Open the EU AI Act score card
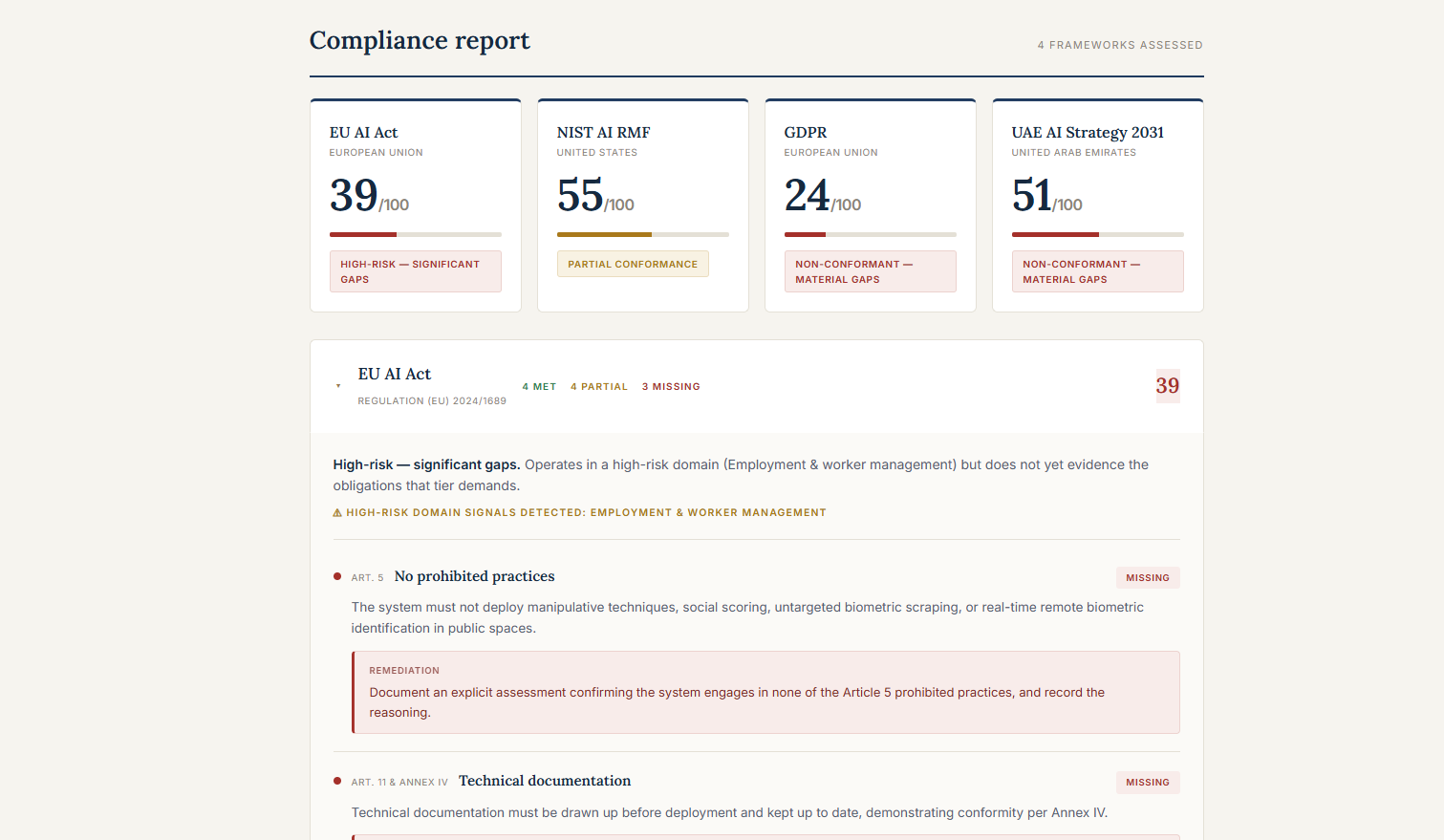 click(x=416, y=205)
